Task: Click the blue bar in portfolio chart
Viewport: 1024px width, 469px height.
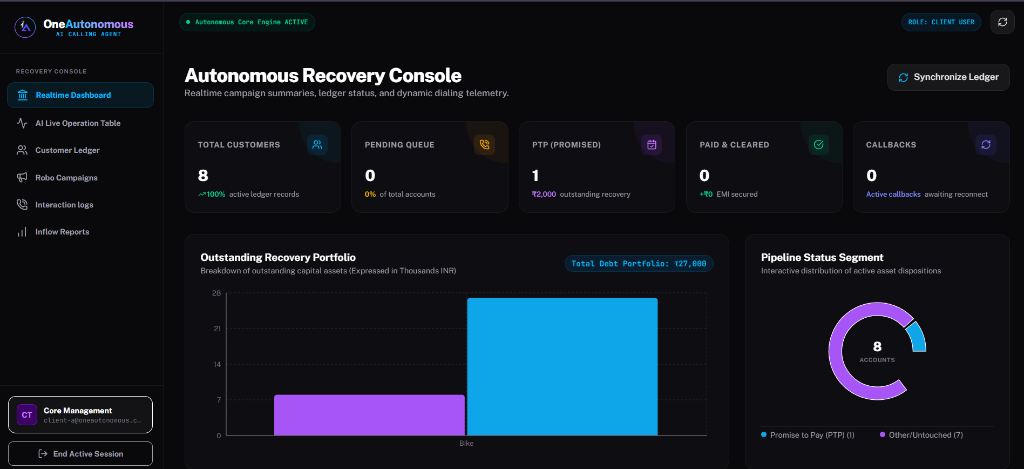Action: point(562,366)
